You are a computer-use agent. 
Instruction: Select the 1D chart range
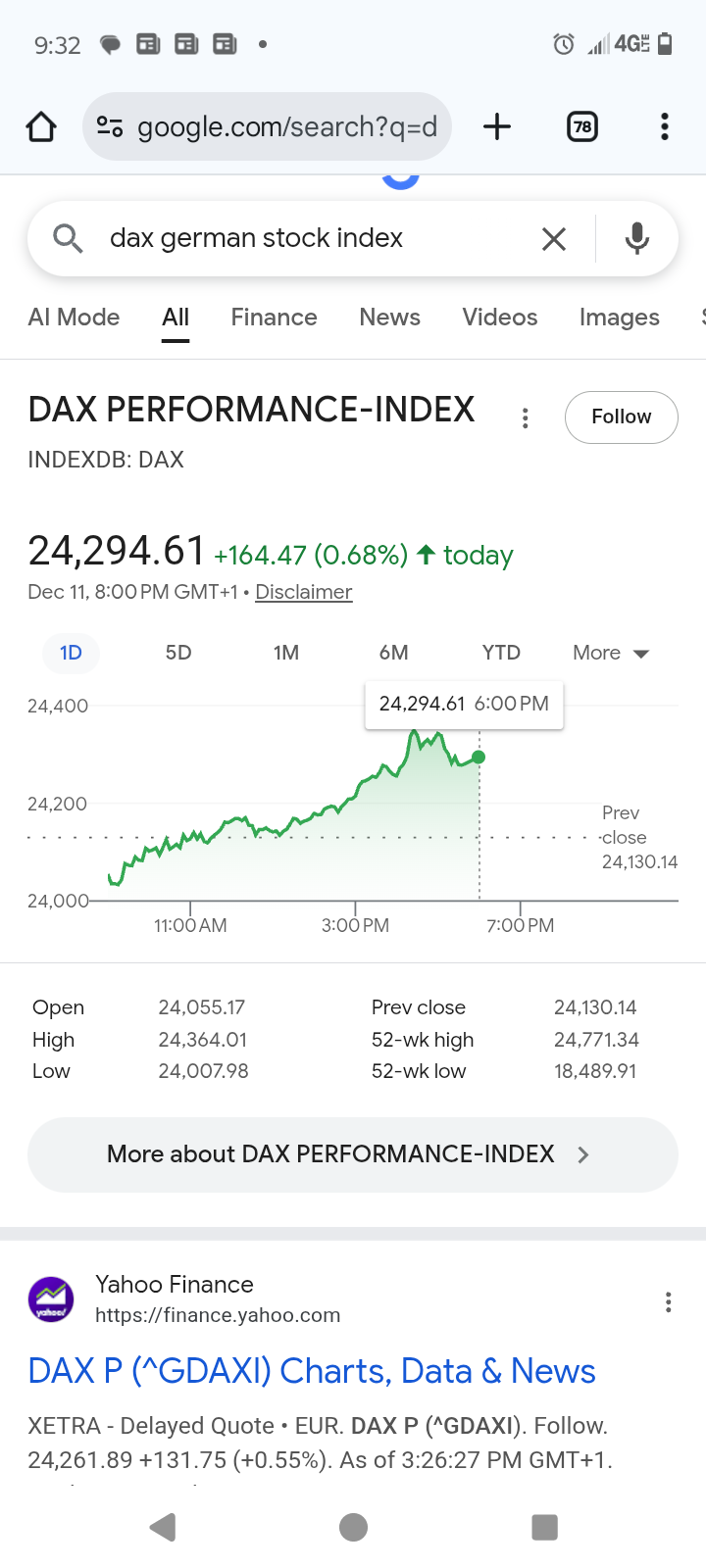71,653
